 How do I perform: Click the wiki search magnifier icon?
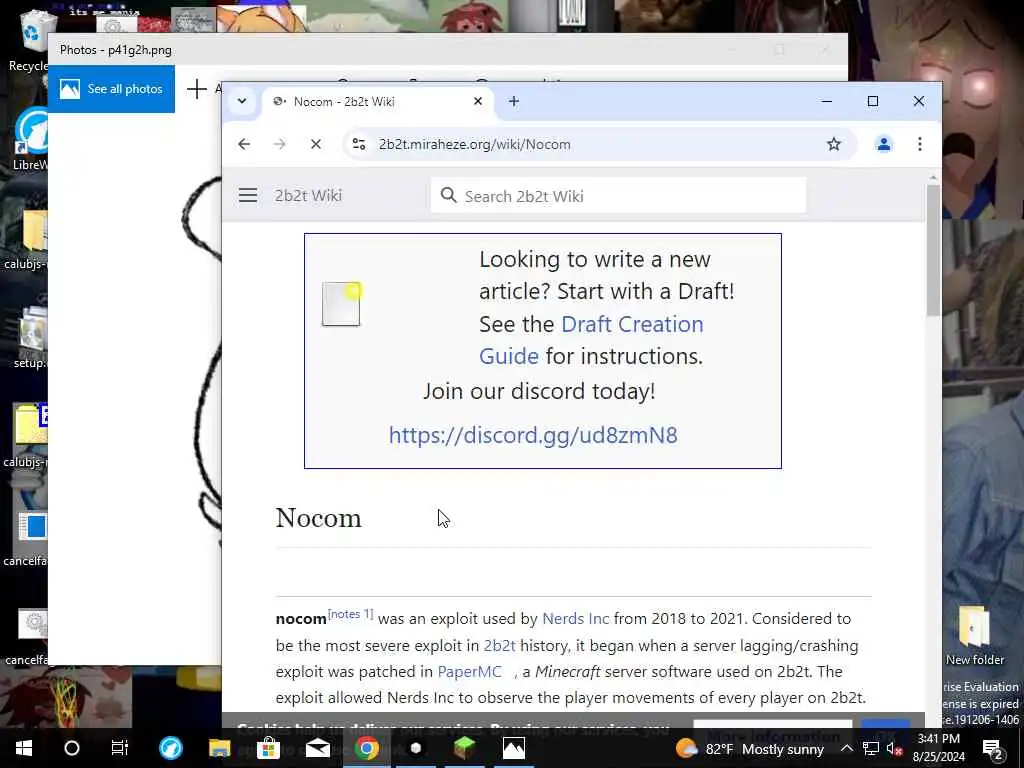pyautogui.click(x=448, y=195)
